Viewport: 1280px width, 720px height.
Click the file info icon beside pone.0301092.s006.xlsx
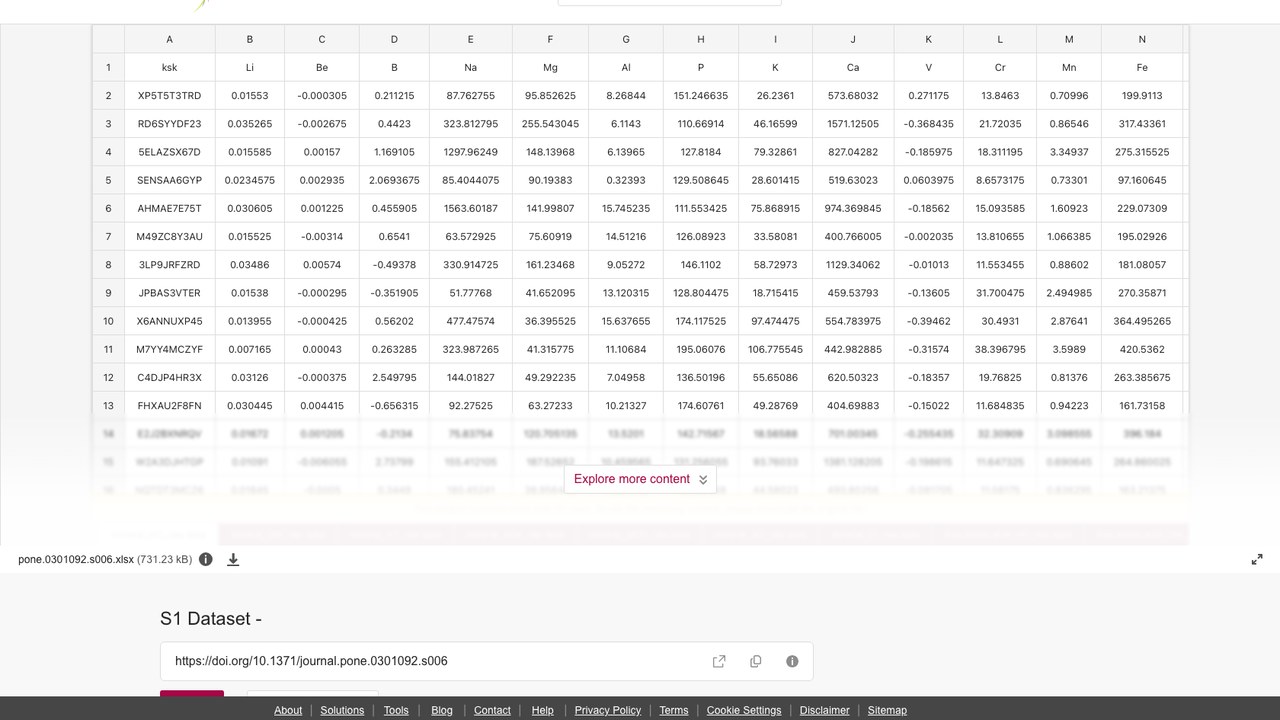(x=206, y=560)
